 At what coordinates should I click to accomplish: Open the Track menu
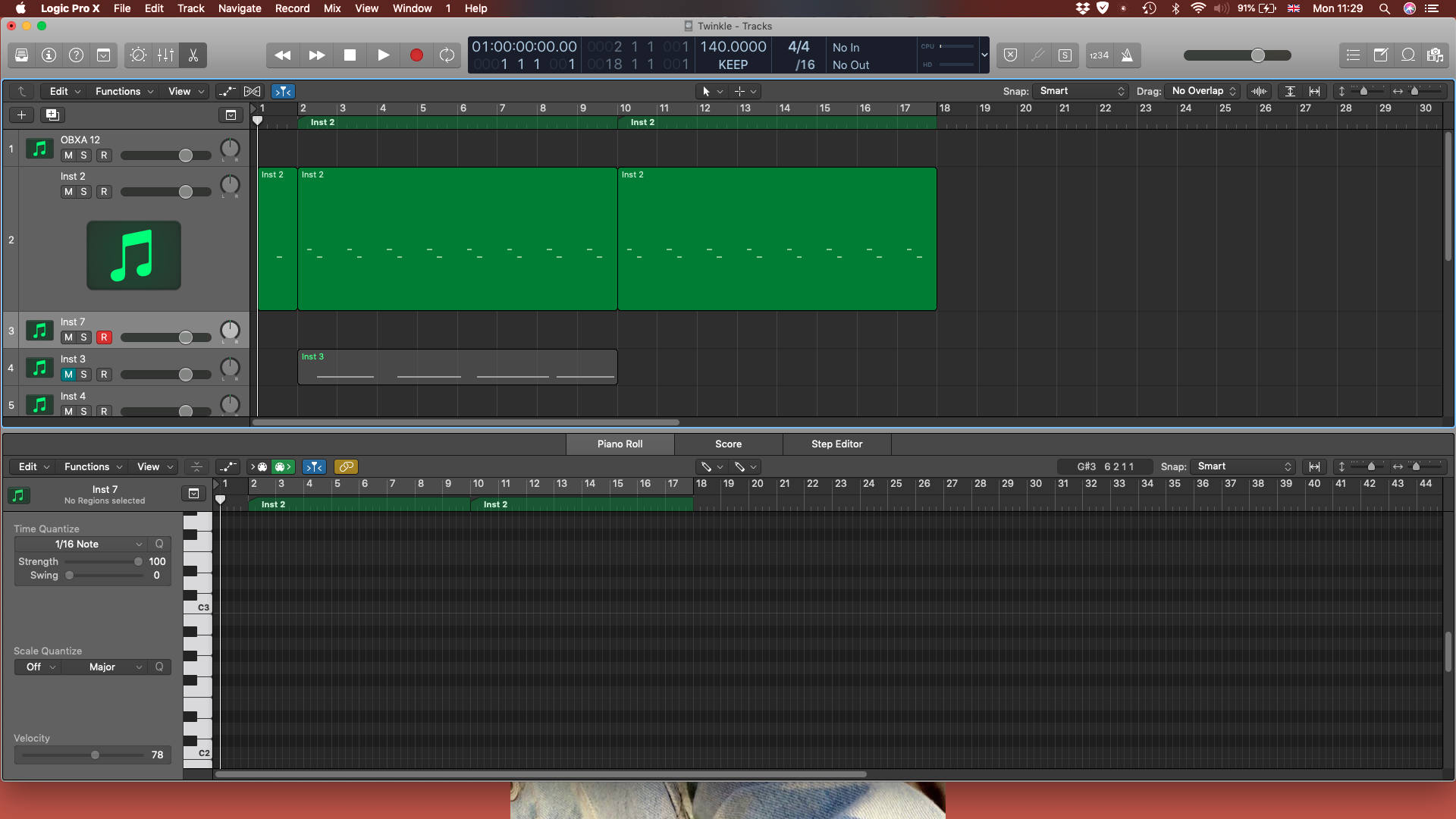(190, 8)
